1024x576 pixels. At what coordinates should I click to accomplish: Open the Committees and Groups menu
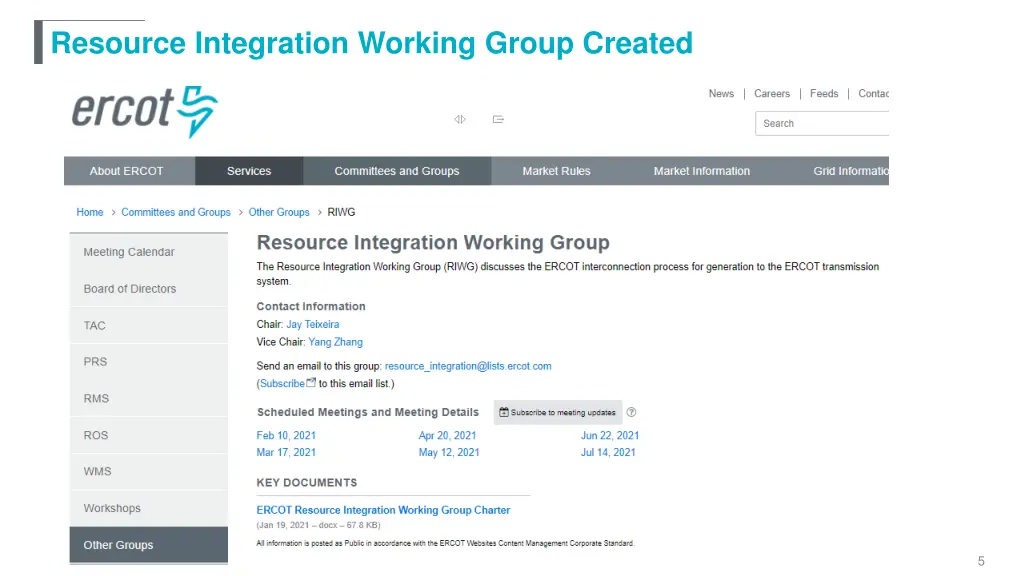coord(397,171)
